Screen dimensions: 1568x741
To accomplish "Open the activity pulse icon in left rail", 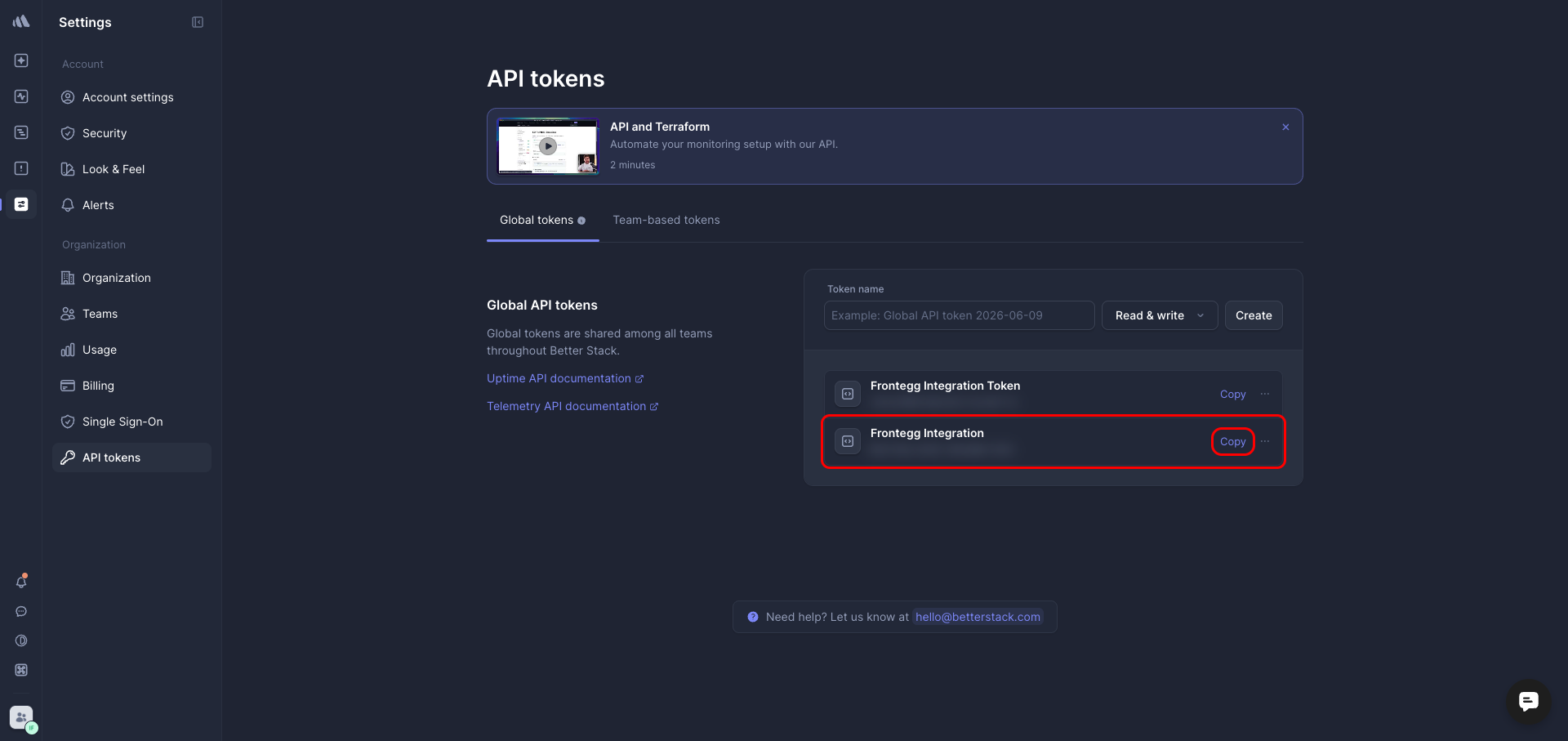I will [x=21, y=96].
